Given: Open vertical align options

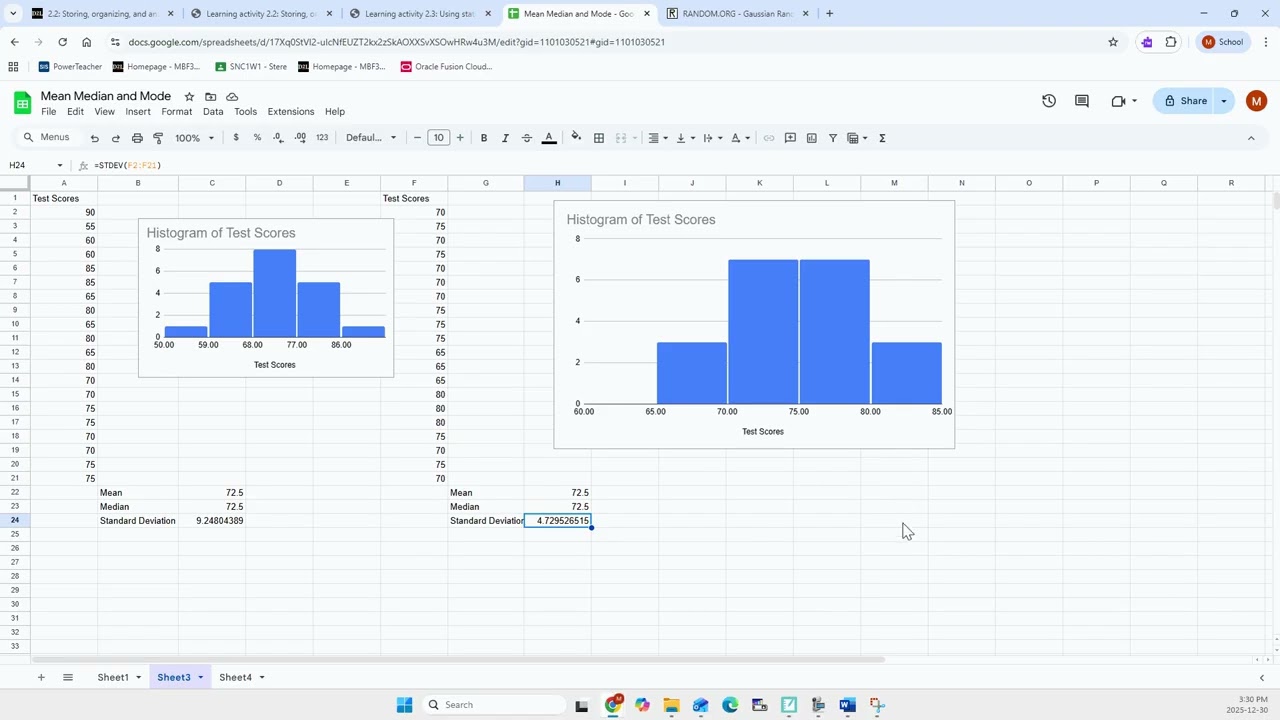Looking at the screenshot, I should point(684,138).
